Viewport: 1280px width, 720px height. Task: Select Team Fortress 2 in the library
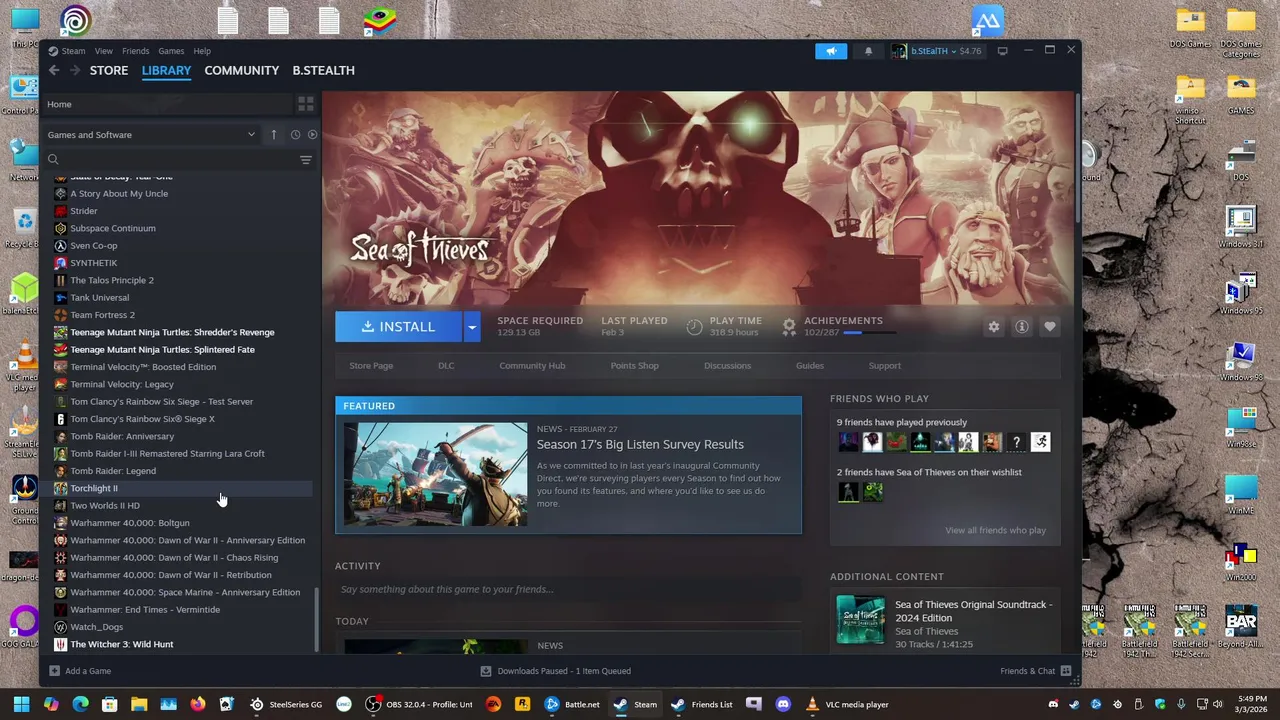[182, 315]
